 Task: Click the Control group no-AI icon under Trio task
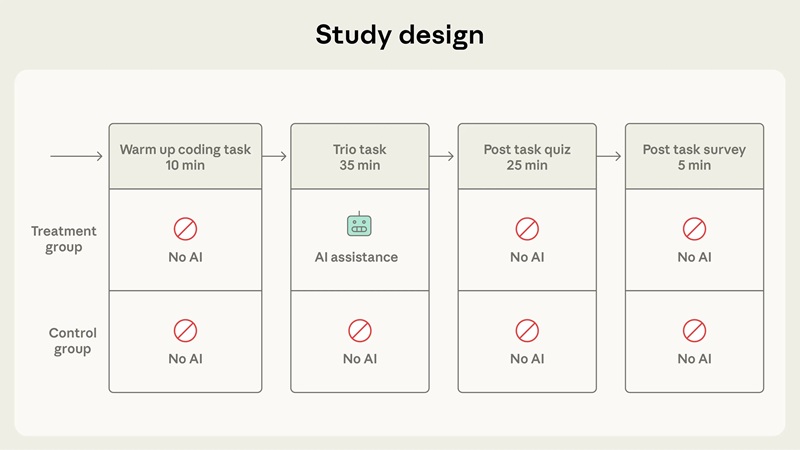[x=359, y=331]
